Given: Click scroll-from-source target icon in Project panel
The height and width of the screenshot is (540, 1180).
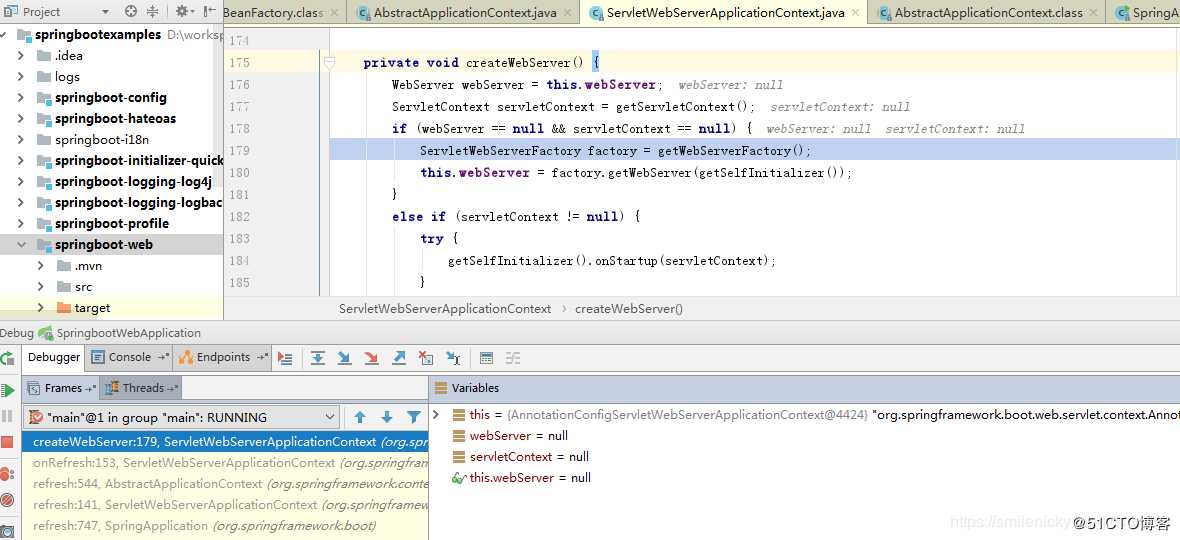Looking at the screenshot, I should click(x=131, y=11).
